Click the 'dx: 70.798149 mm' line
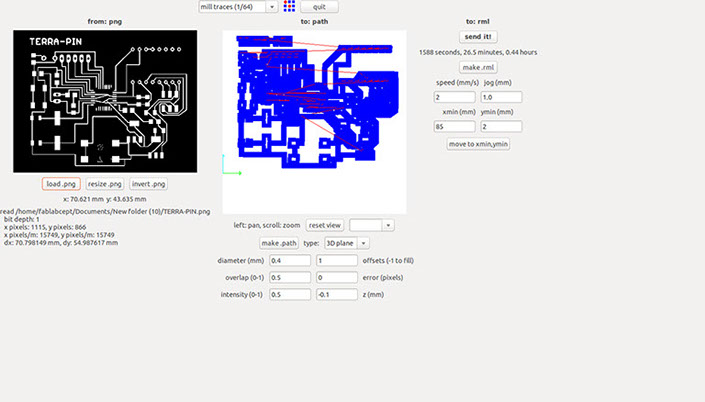705x402 pixels. (61, 242)
